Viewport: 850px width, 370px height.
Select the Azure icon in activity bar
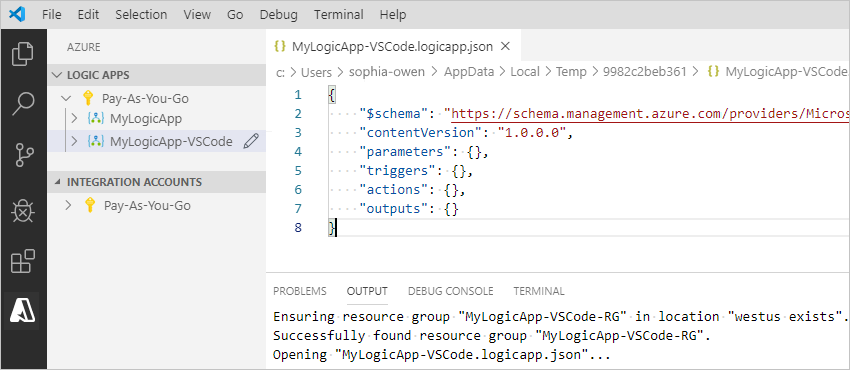pos(23,310)
